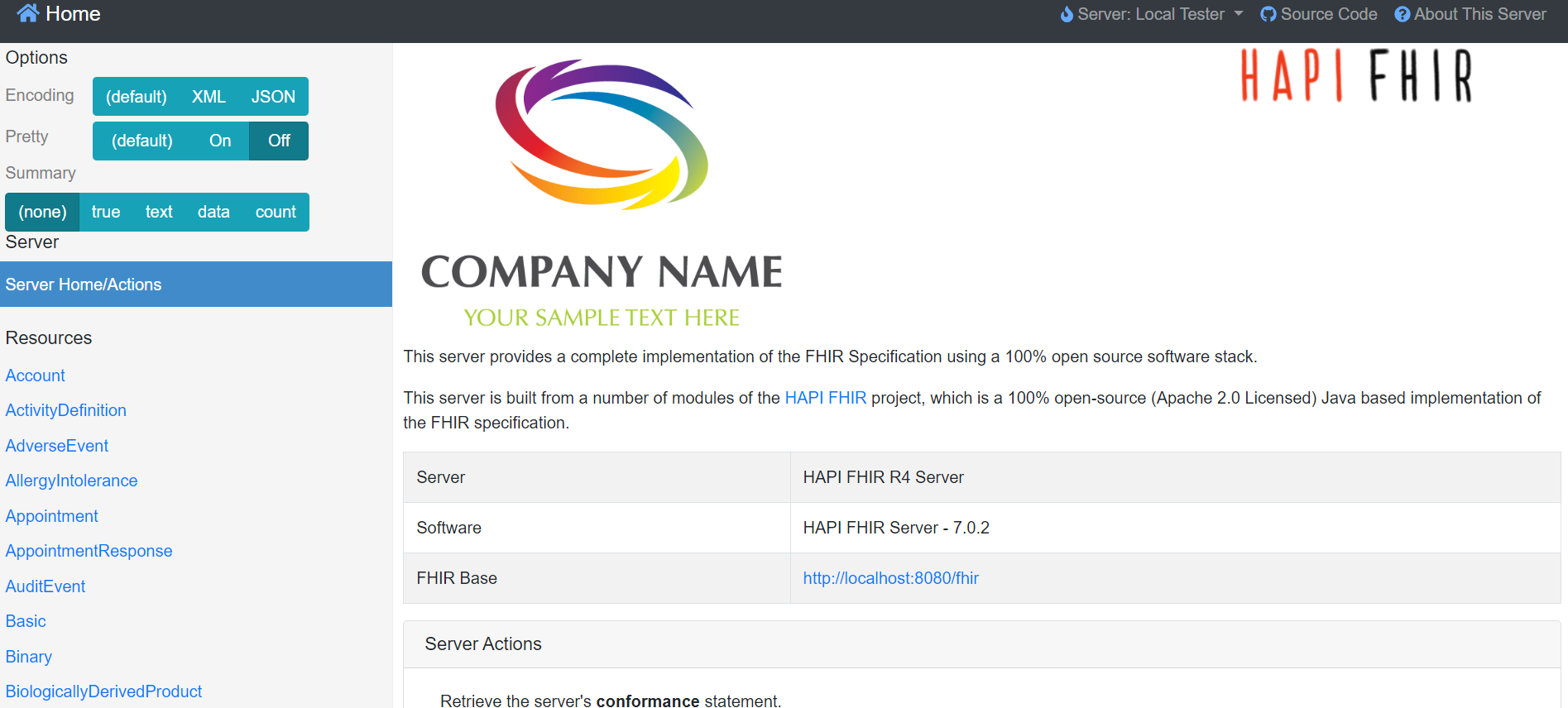Select Pretty (default) option

coord(142,141)
